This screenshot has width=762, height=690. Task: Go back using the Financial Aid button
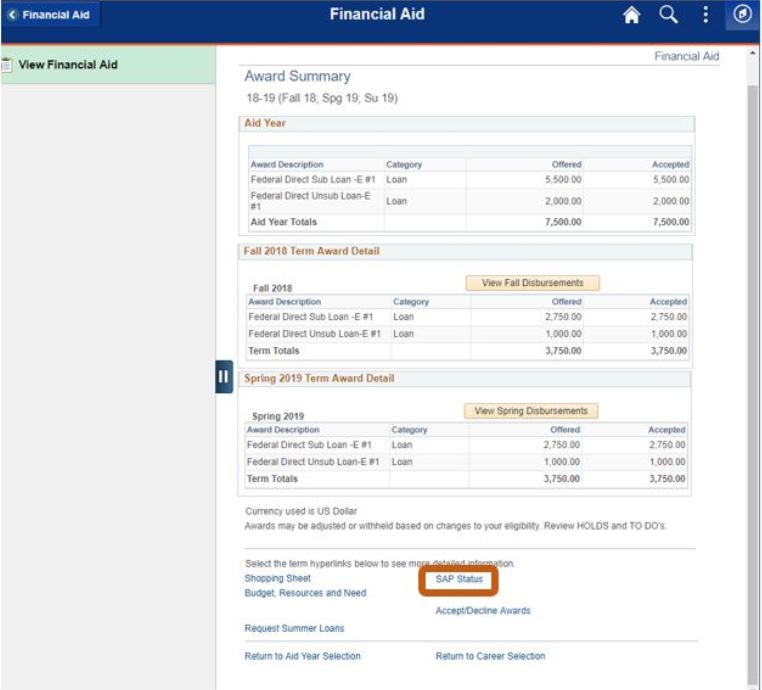click(50, 15)
